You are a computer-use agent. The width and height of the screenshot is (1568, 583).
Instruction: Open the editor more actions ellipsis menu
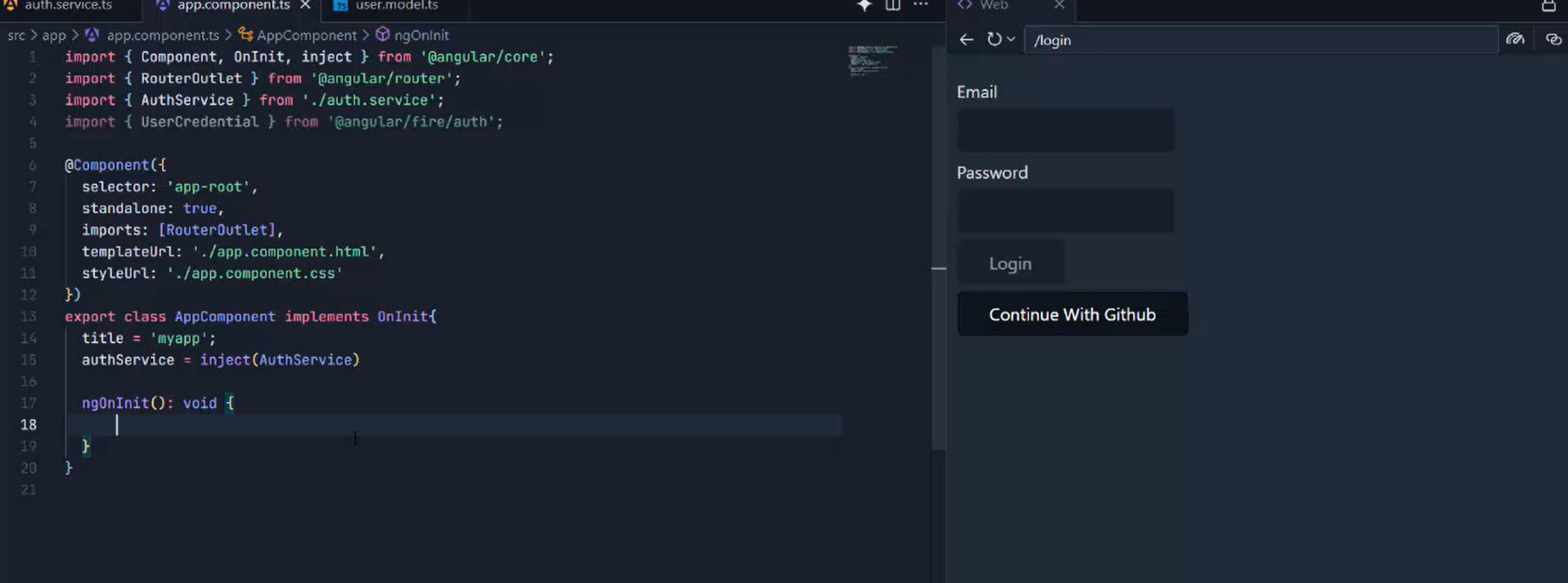(x=921, y=6)
